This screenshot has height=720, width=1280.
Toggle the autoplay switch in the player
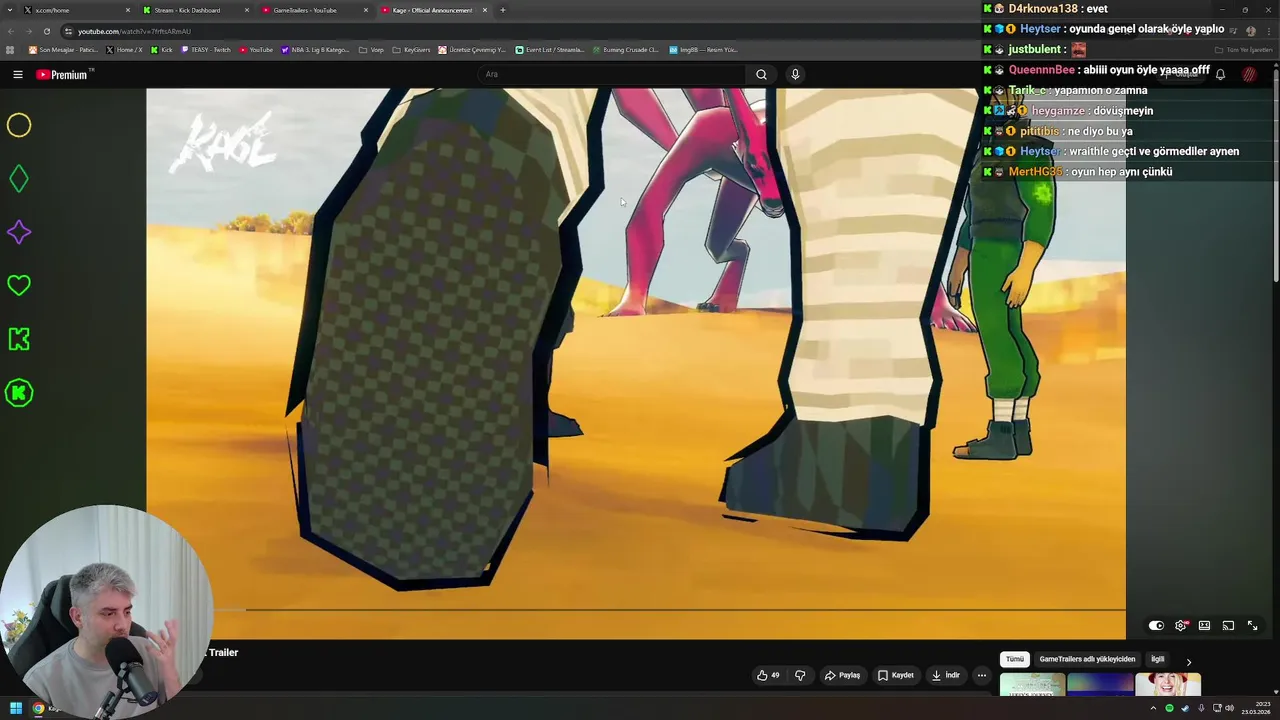[1156, 625]
